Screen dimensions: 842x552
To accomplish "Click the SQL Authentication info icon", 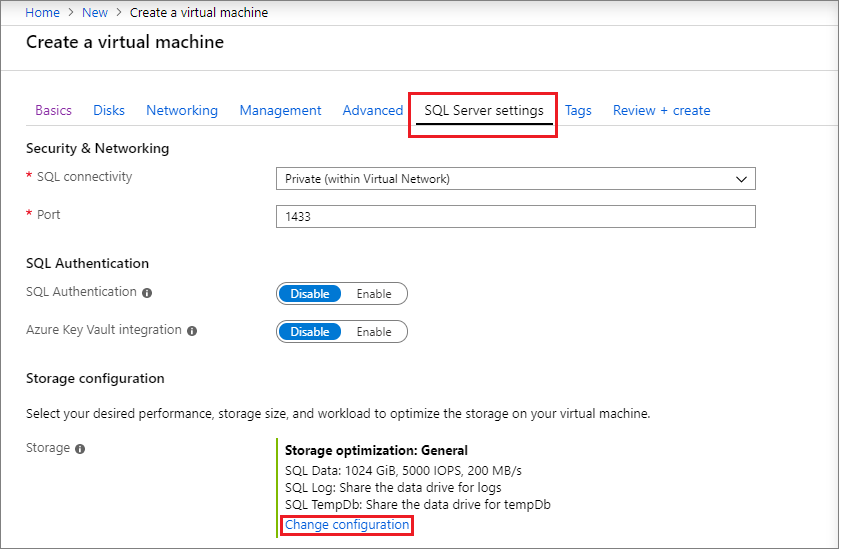I will (147, 293).
